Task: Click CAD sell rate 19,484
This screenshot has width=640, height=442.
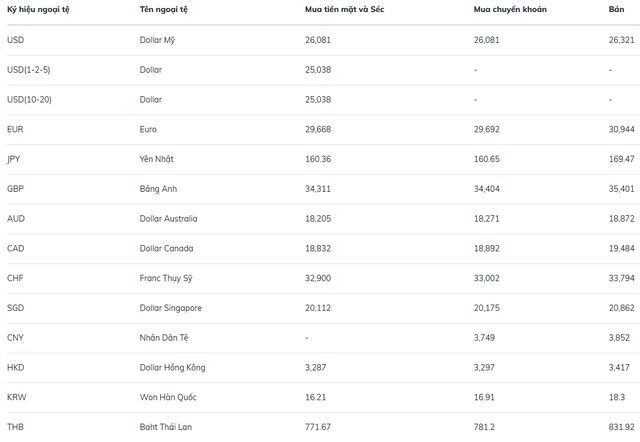Action: [x=621, y=248]
